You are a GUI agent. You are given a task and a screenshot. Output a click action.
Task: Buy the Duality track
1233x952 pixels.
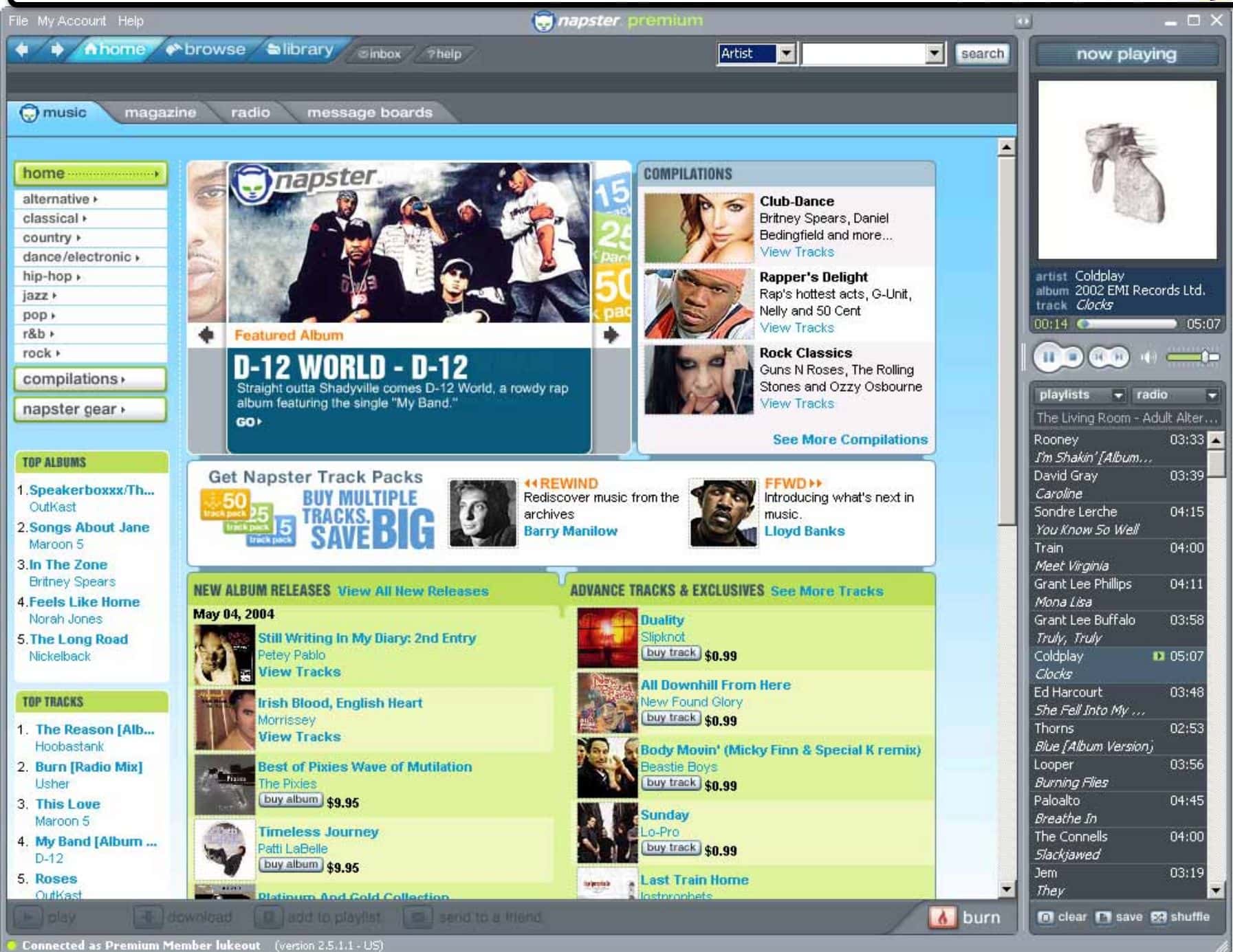click(671, 653)
